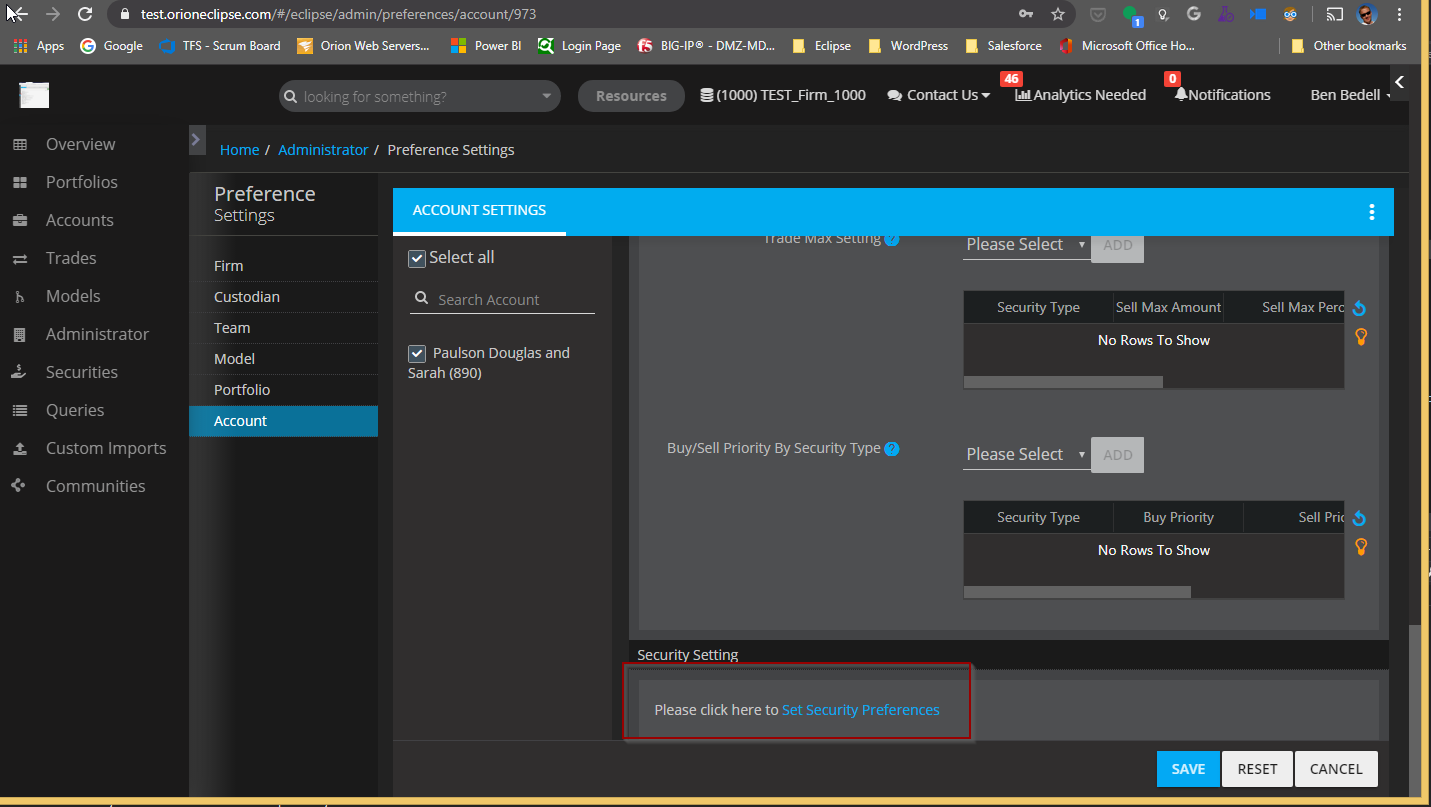Open the Notifications bell

(x=1183, y=94)
